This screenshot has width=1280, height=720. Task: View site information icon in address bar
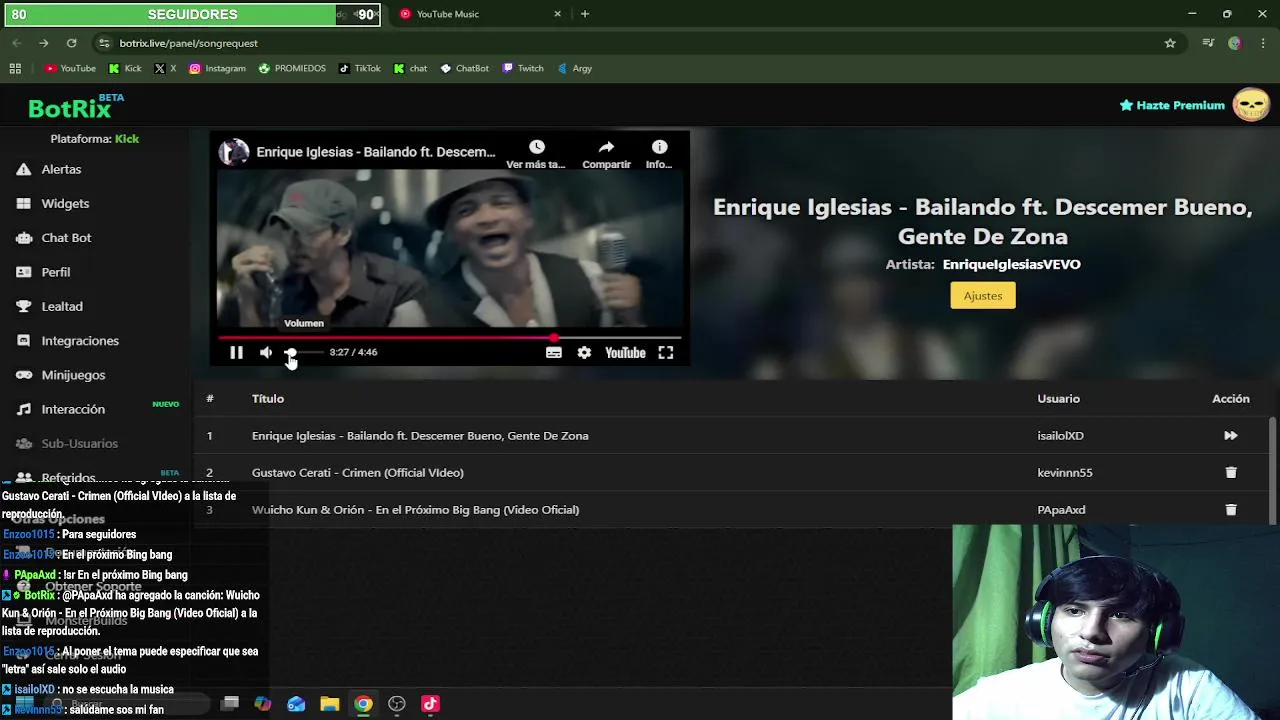click(x=103, y=43)
